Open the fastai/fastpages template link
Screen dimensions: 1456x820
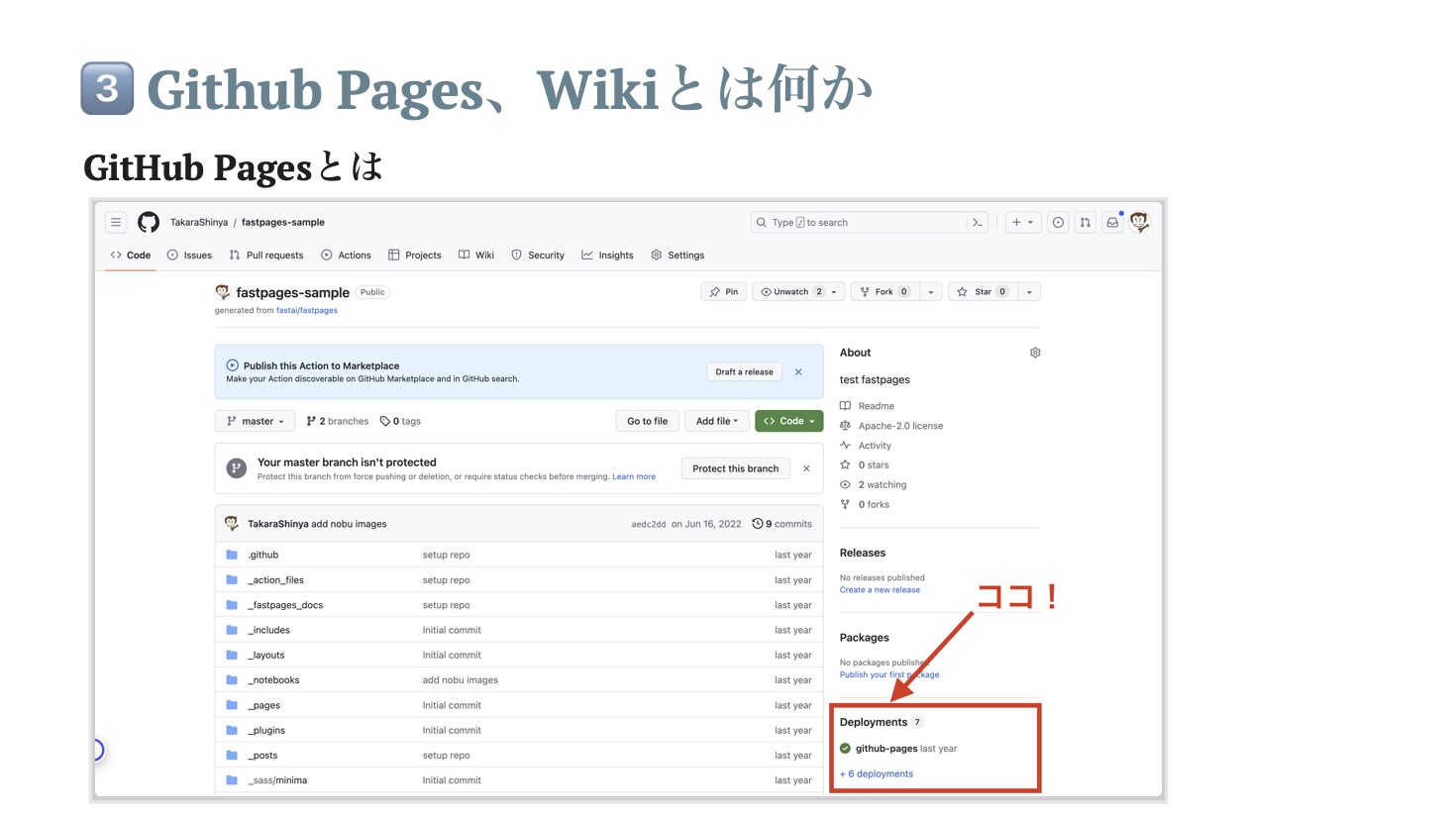[x=307, y=311]
